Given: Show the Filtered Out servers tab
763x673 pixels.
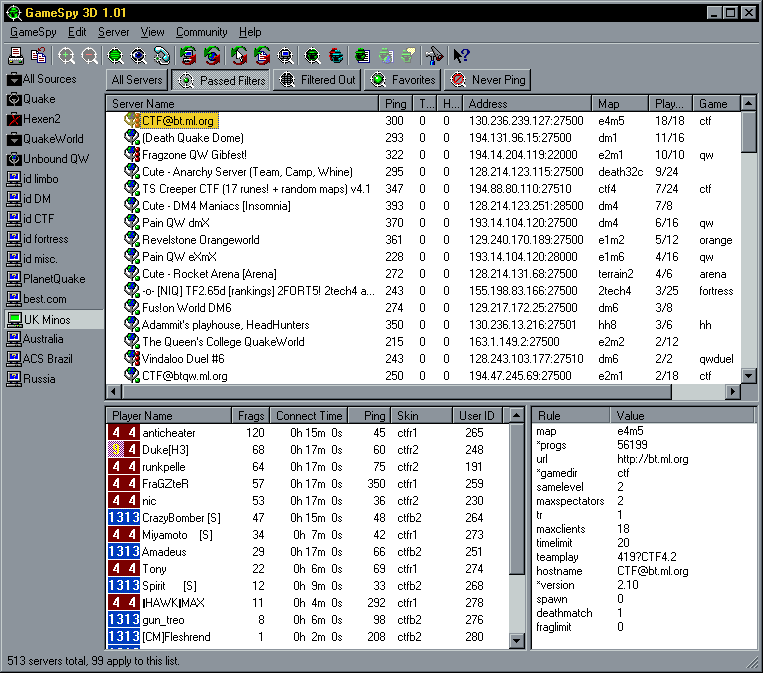Looking at the screenshot, I should (x=317, y=80).
